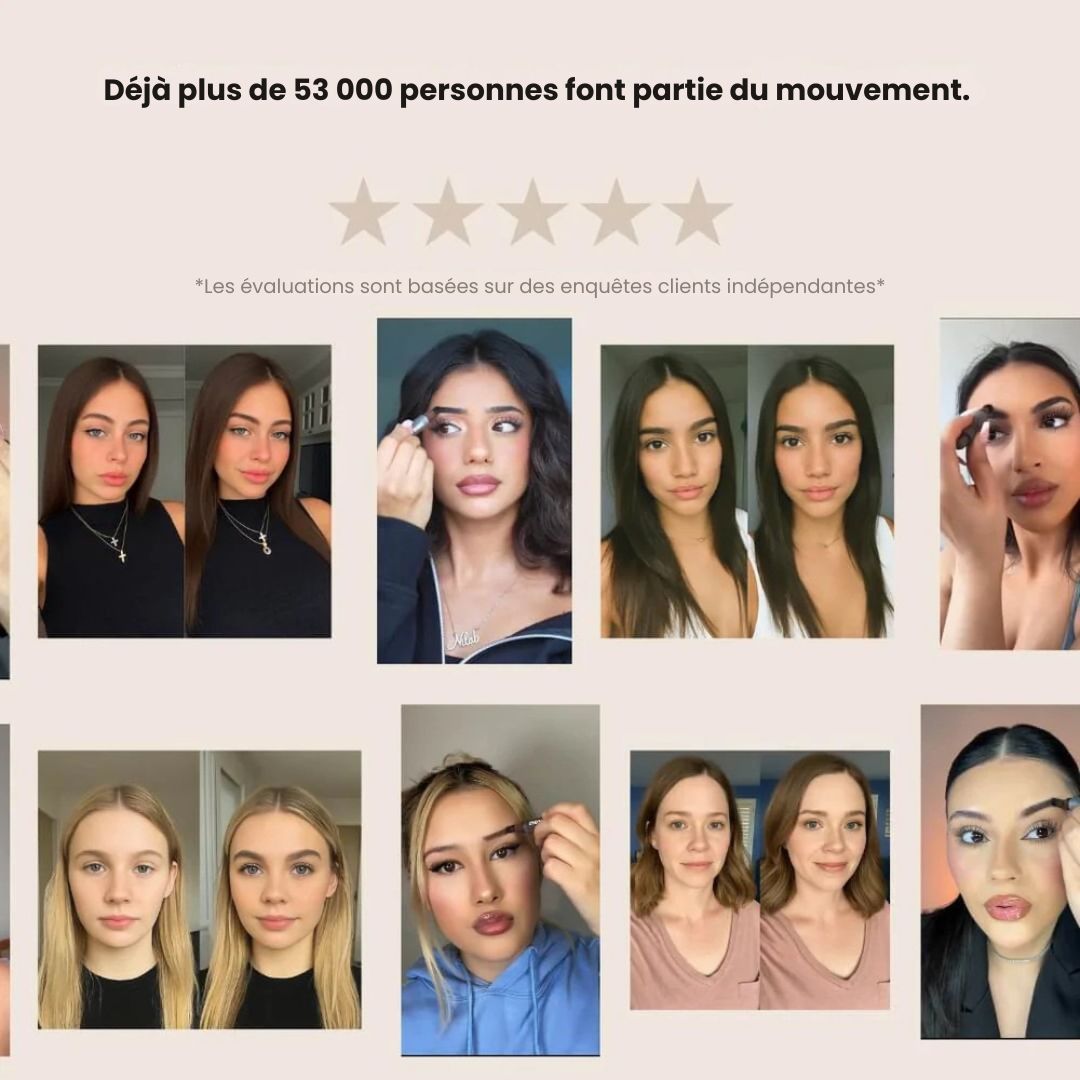Click the fourth rating star
Viewport: 1080px width, 1080px height.
(x=615, y=212)
